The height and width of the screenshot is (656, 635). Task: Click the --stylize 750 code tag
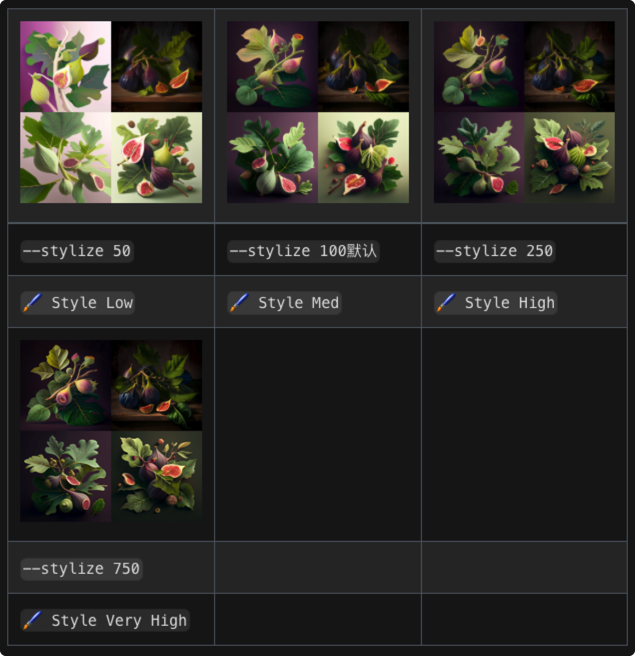tap(82, 569)
